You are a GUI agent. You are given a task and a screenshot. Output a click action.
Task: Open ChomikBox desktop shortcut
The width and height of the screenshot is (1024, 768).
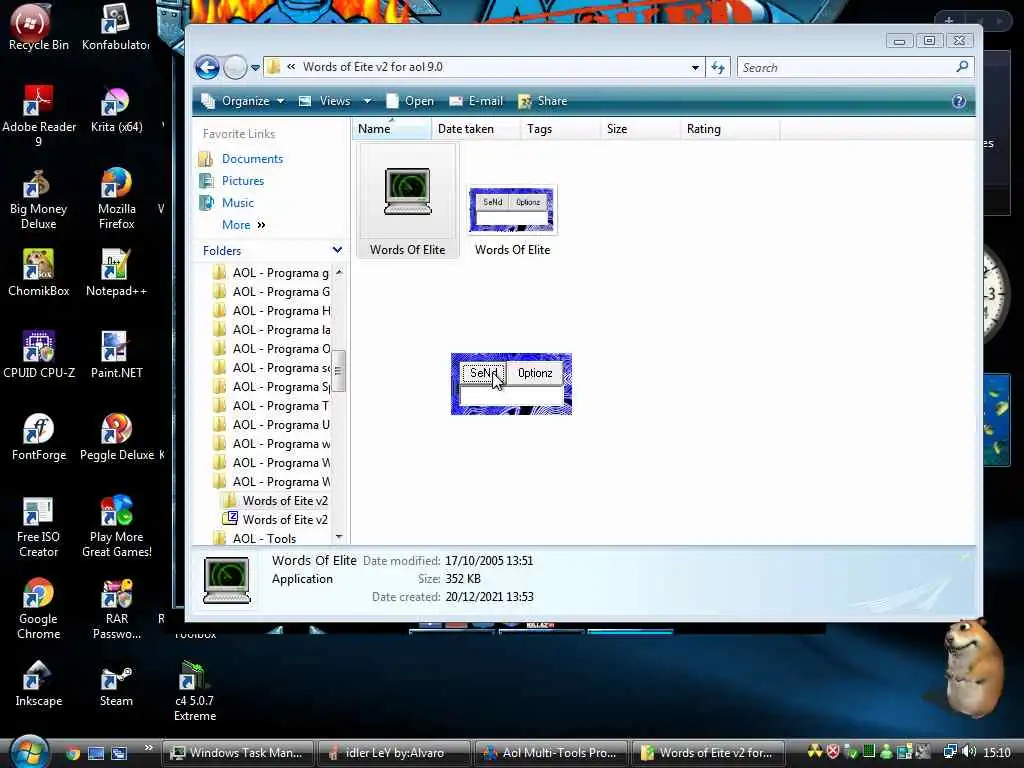tap(38, 273)
